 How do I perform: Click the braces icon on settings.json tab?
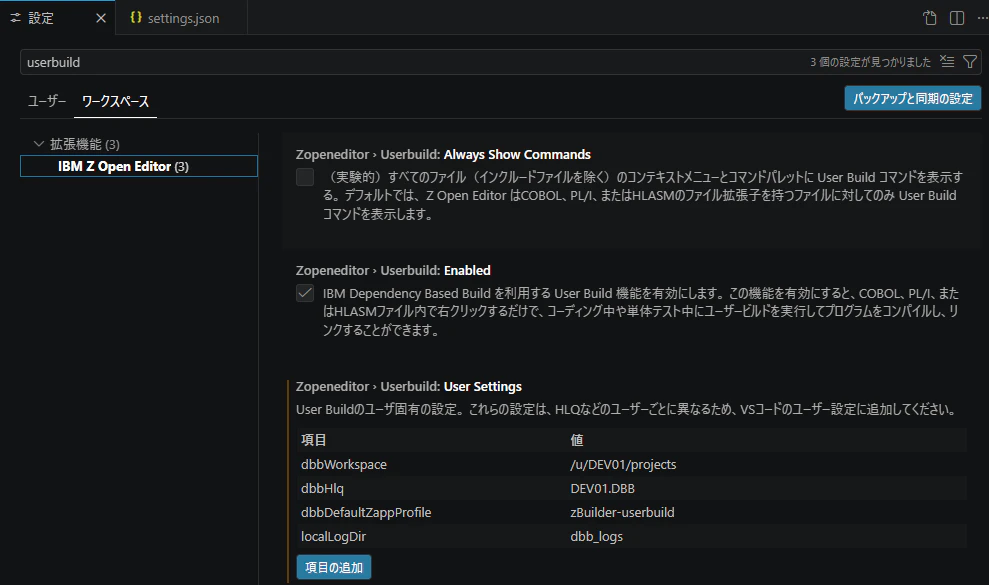[136, 18]
